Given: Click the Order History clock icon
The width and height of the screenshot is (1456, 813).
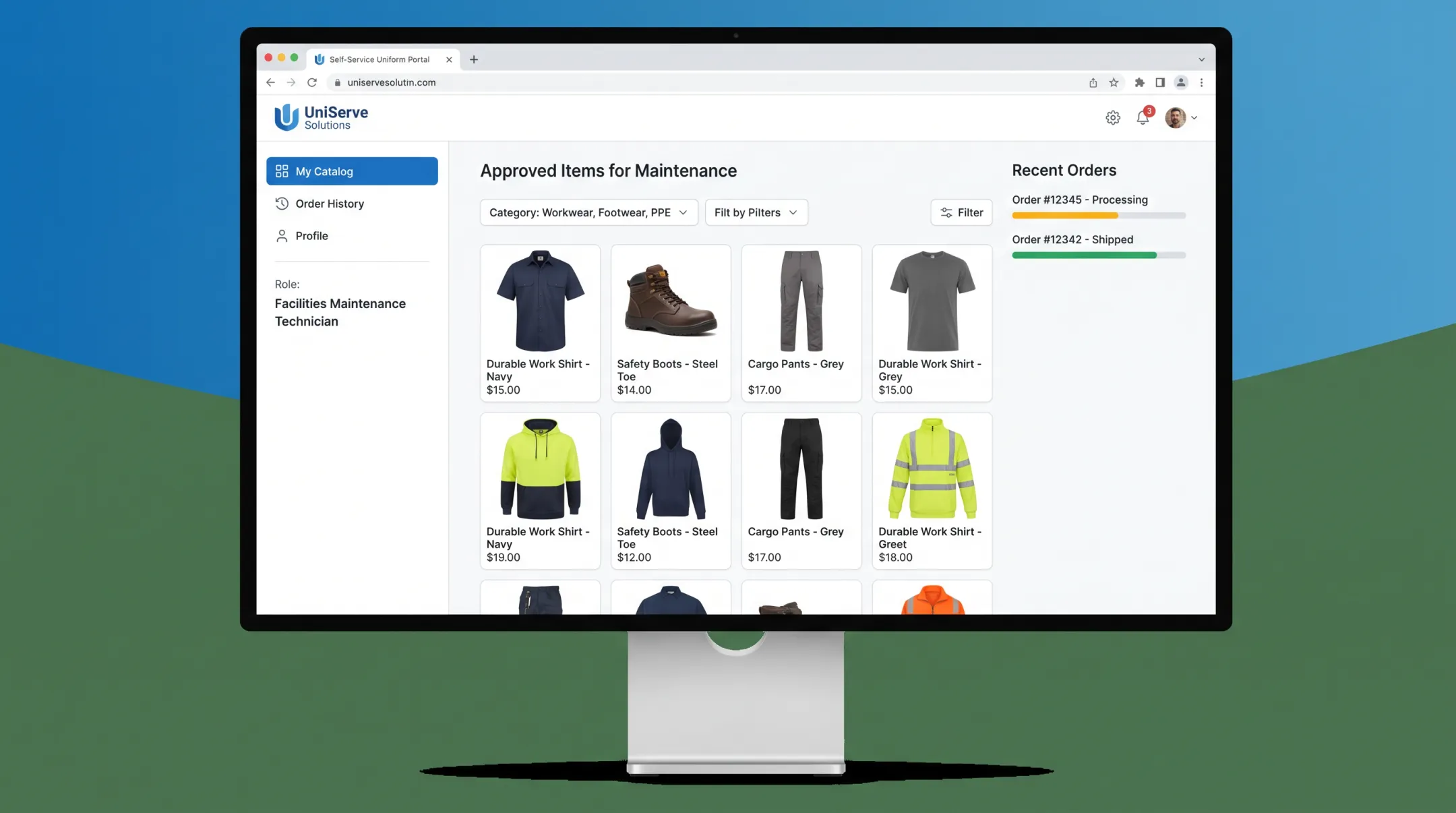Looking at the screenshot, I should (282, 204).
